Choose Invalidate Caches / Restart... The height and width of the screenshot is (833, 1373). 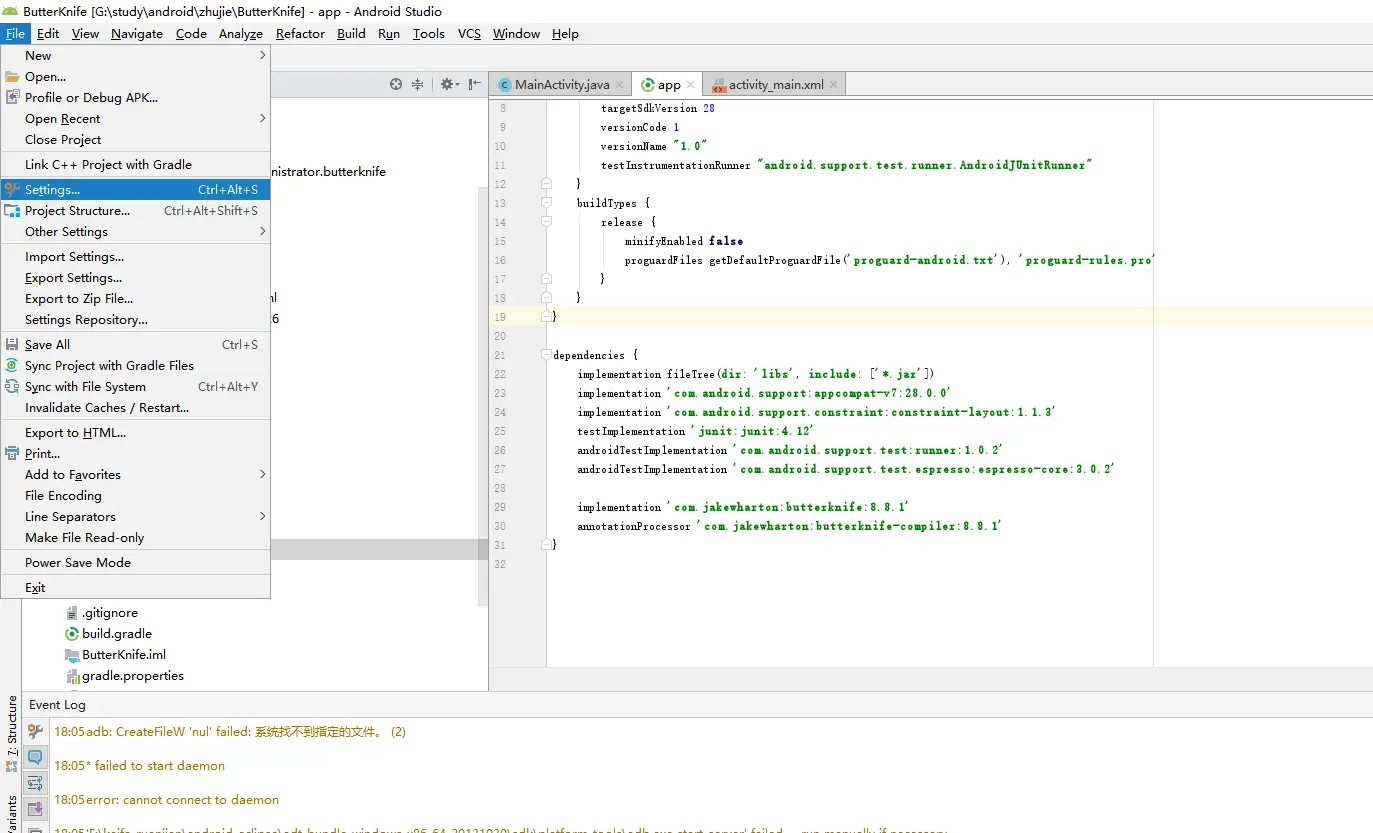click(135, 407)
